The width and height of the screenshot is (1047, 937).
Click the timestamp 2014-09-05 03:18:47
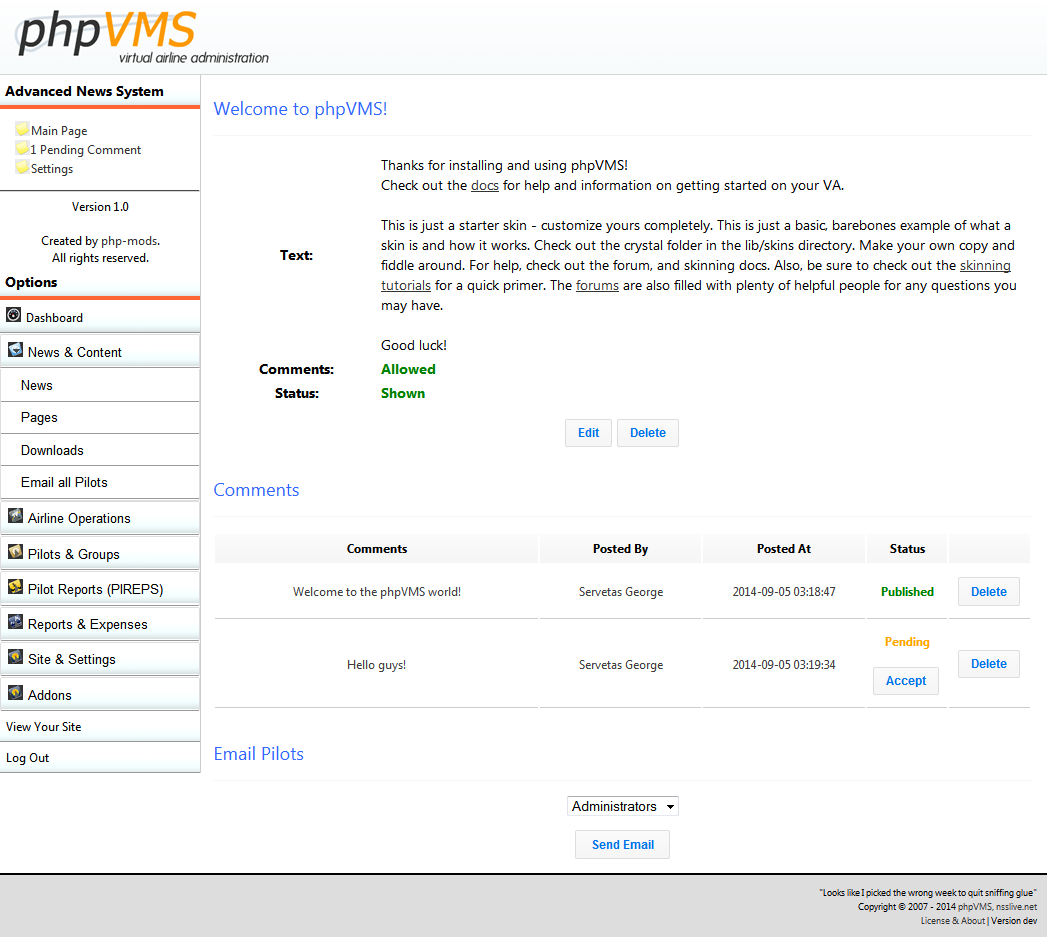point(783,592)
